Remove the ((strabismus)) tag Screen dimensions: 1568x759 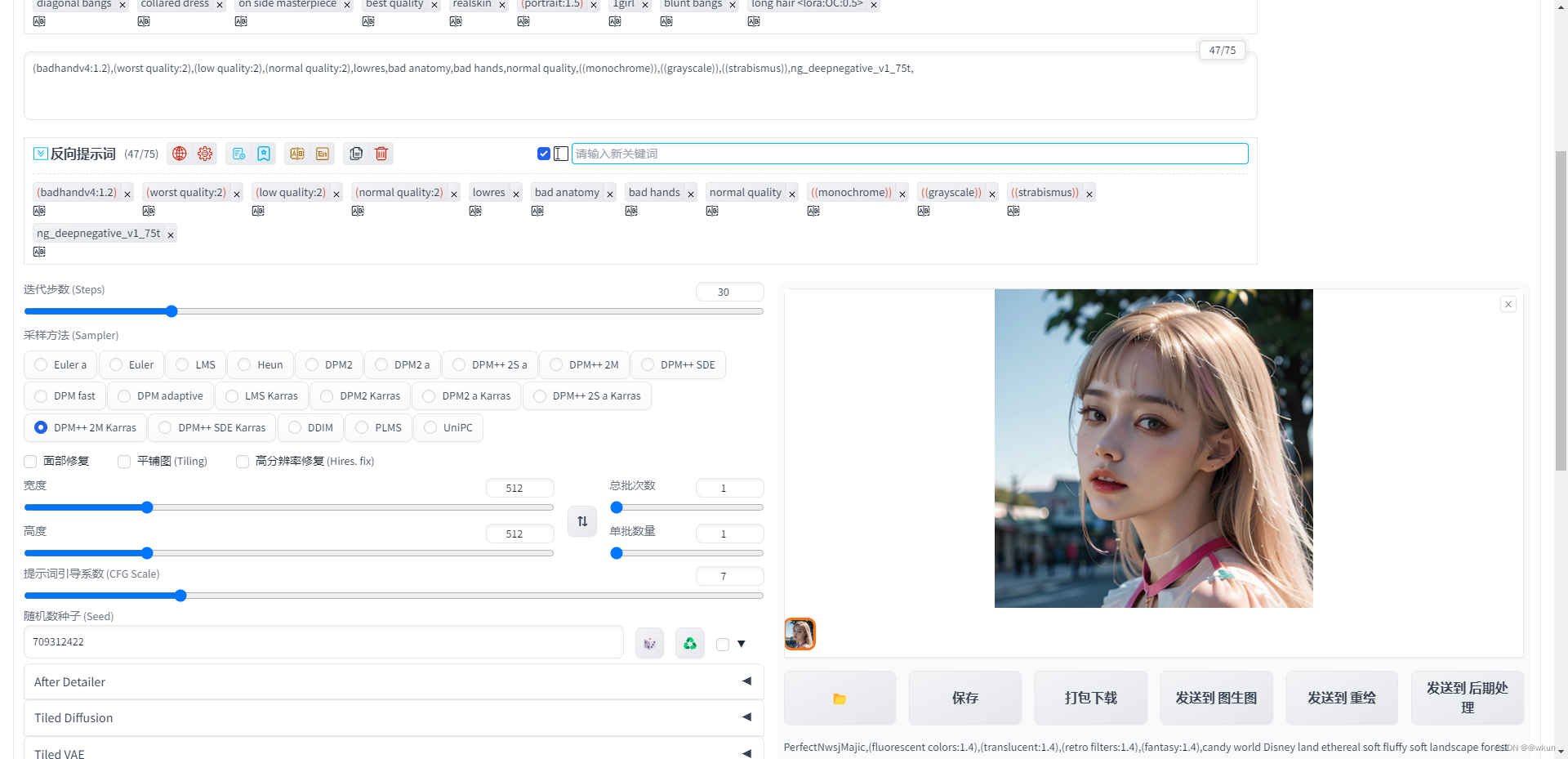[x=1089, y=194]
